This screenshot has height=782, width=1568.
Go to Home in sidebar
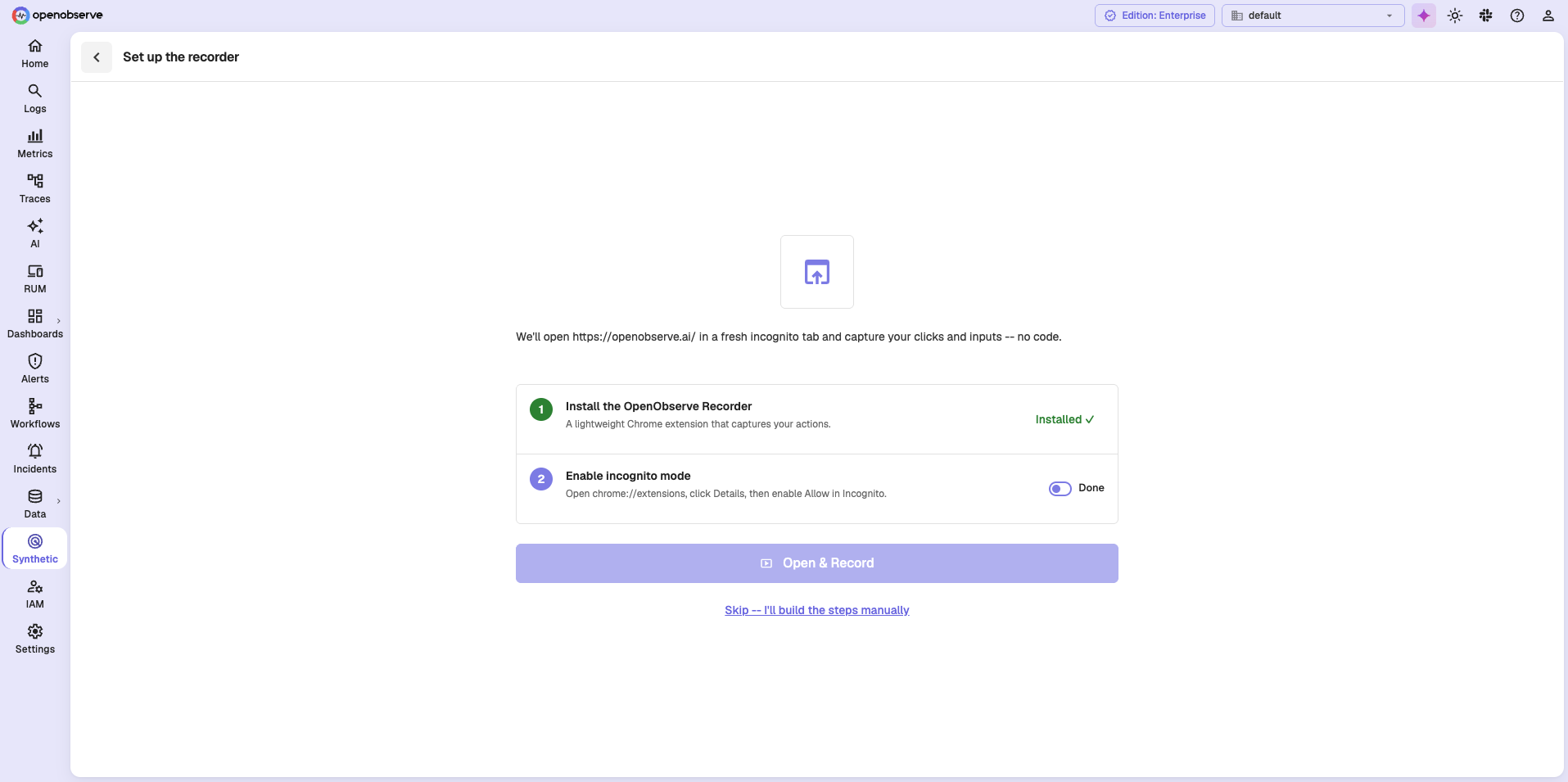pyautogui.click(x=35, y=54)
